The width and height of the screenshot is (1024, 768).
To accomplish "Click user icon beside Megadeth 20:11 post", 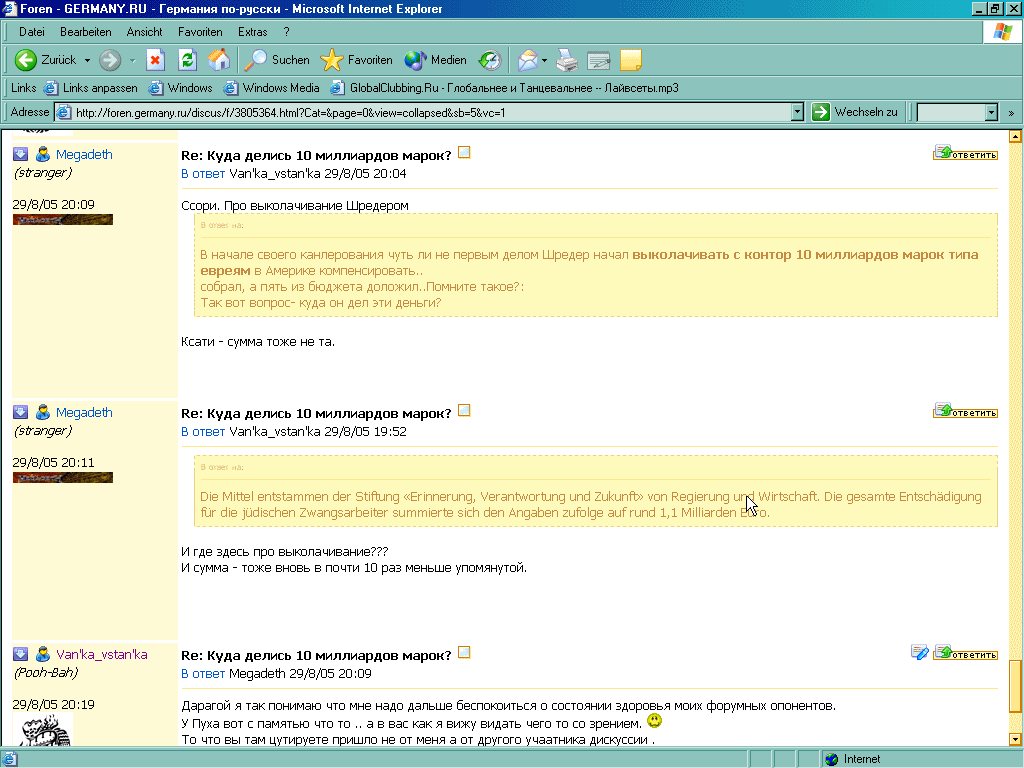I will tap(42, 412).
